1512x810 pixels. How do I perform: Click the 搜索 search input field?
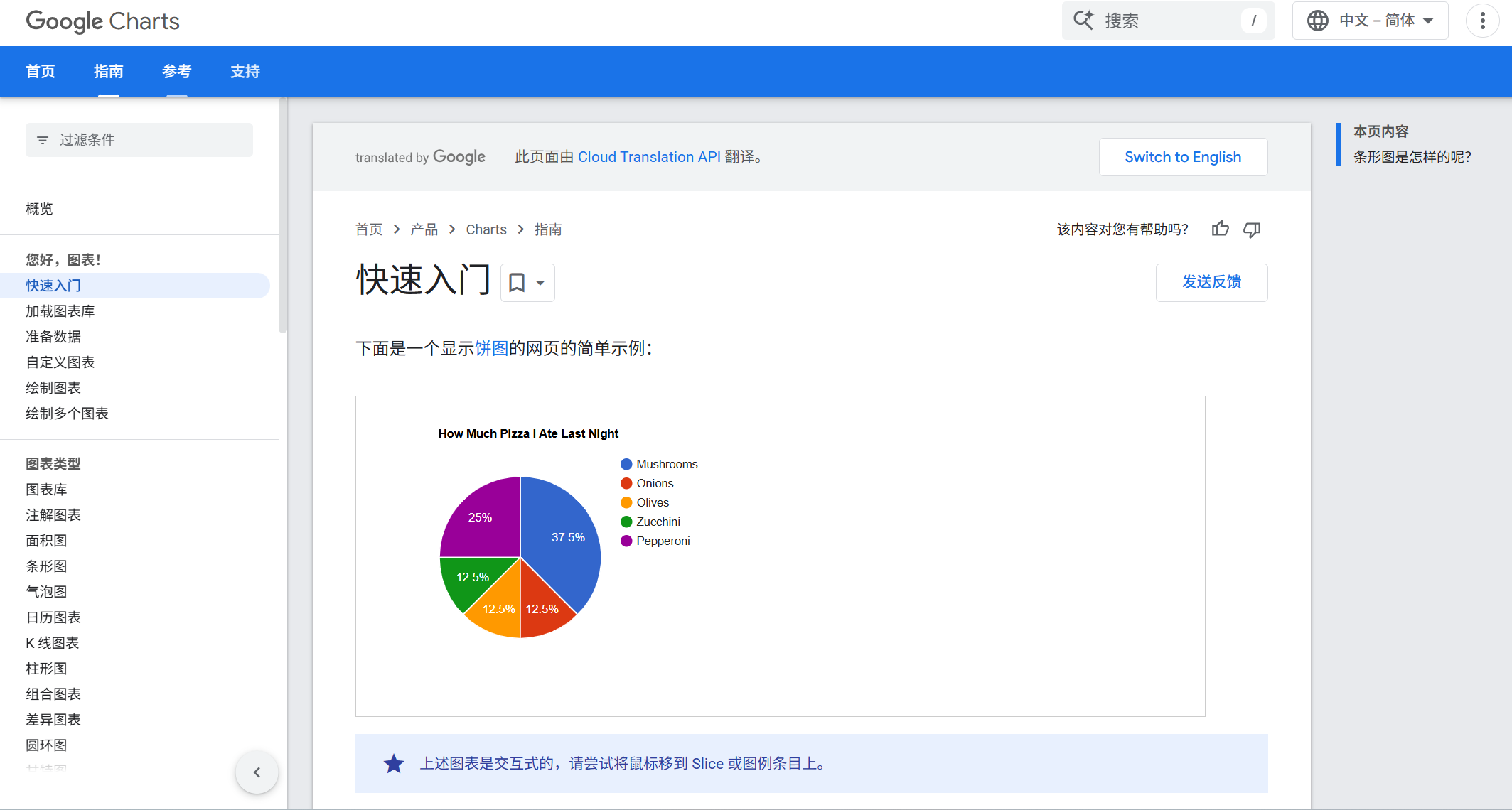coord(1168,21)
